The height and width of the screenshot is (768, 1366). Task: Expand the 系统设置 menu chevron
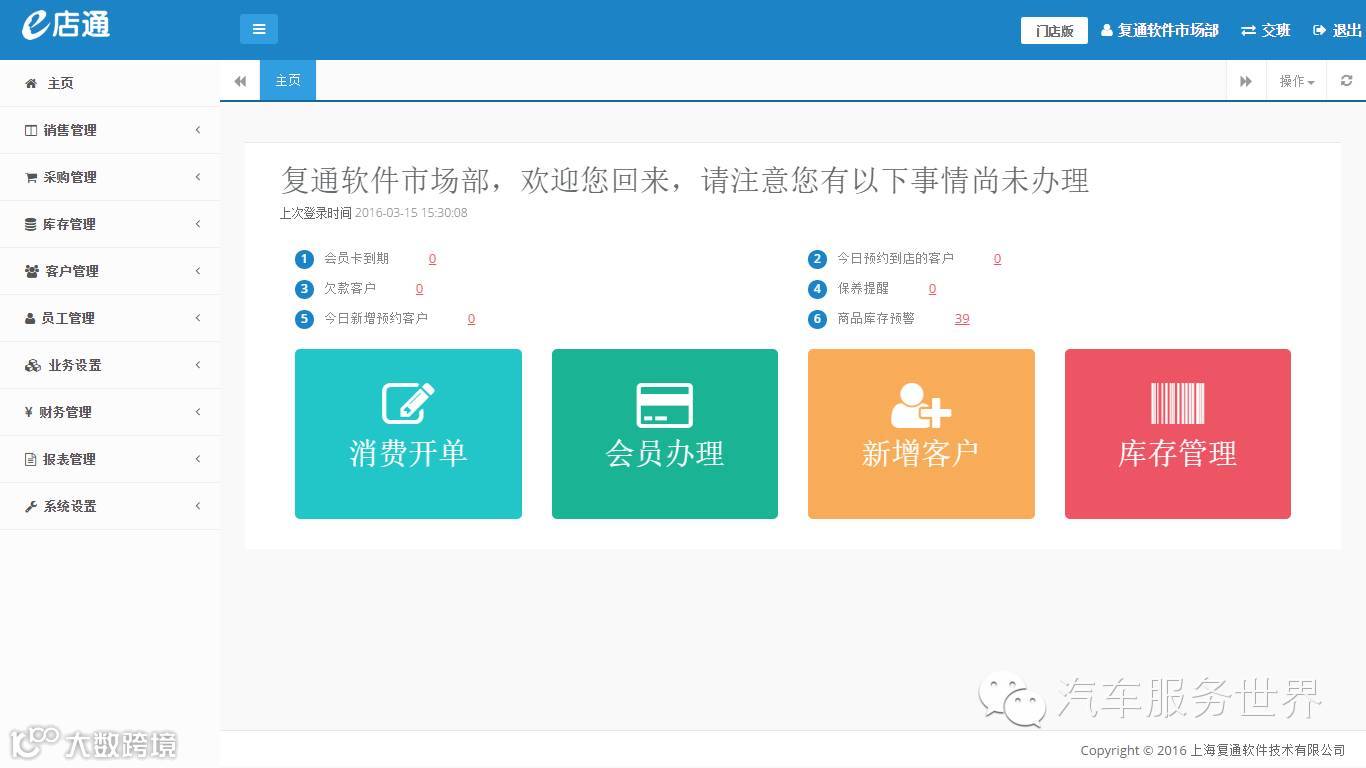198,506
